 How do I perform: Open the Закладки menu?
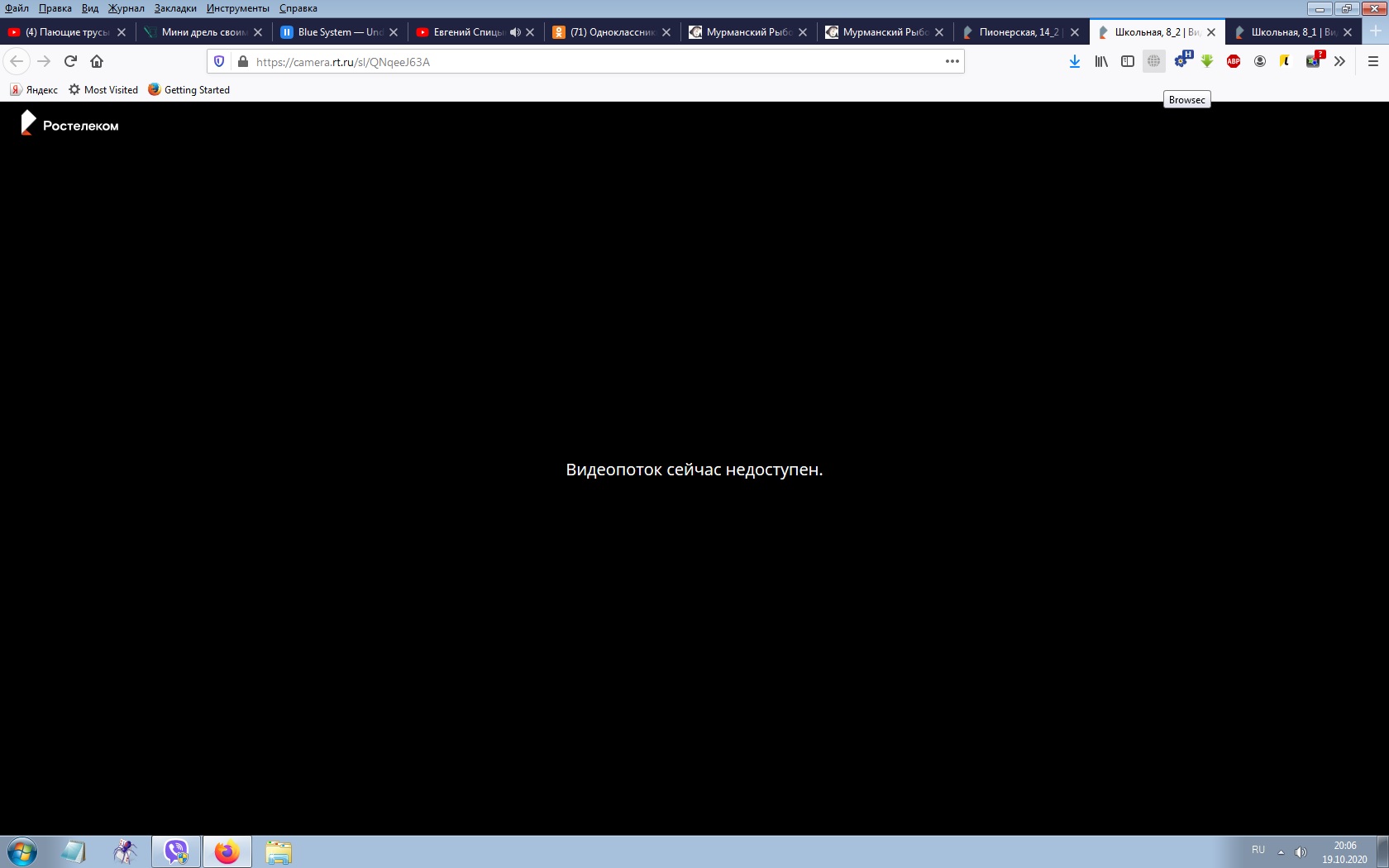coord(175,8)
